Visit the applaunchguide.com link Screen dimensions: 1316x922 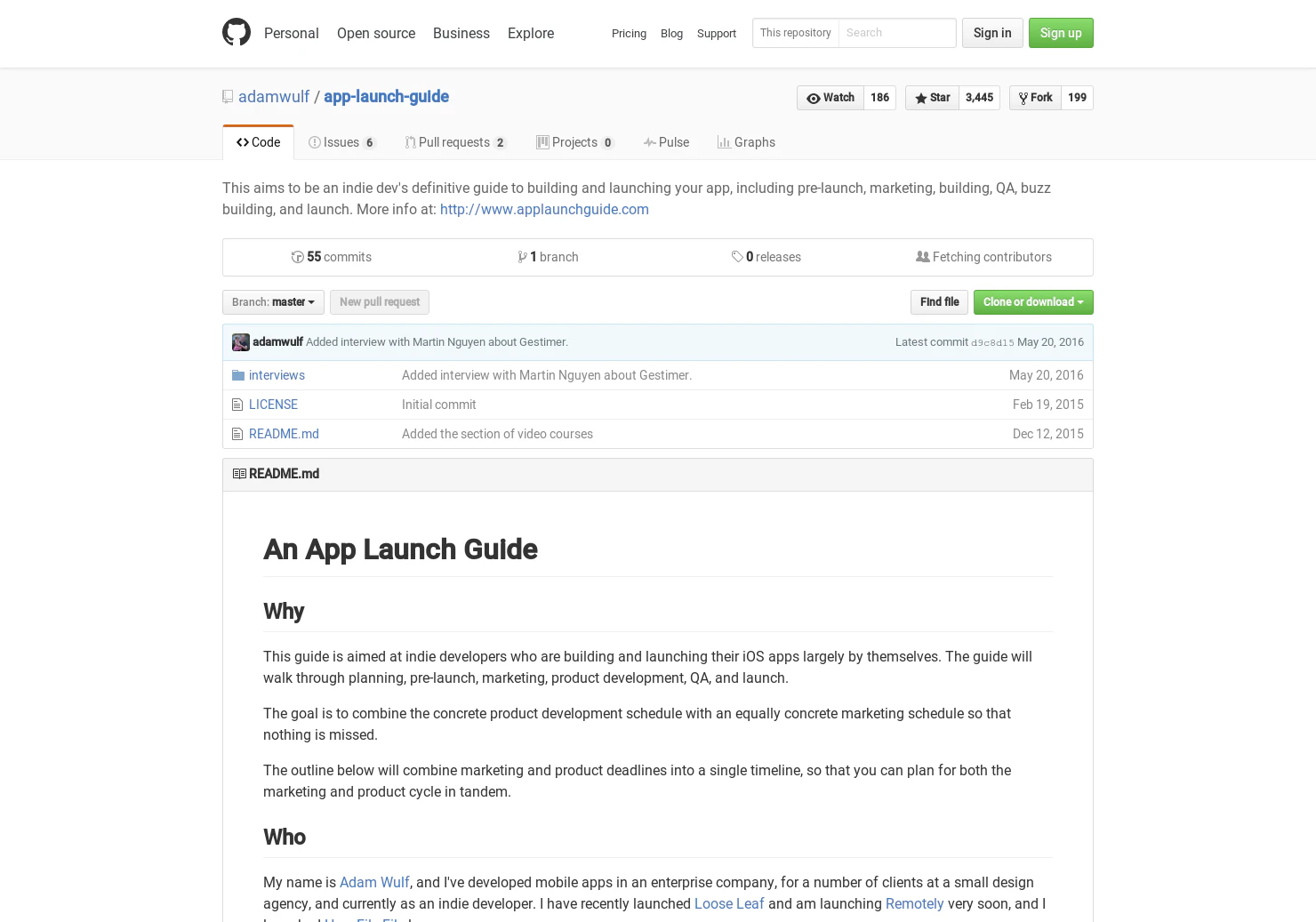pos(544,209)
